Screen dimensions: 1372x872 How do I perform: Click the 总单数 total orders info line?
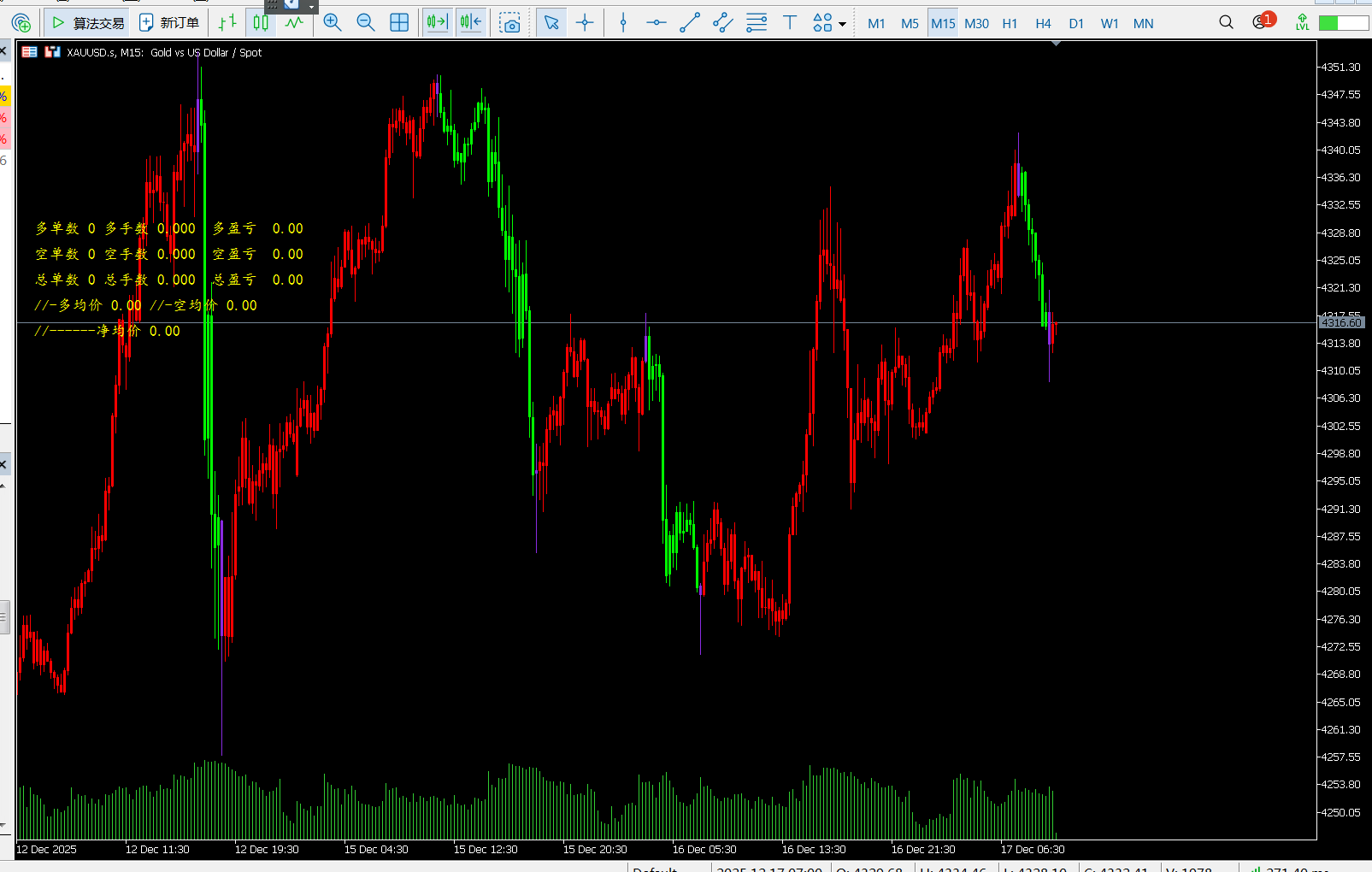[169, 280]
